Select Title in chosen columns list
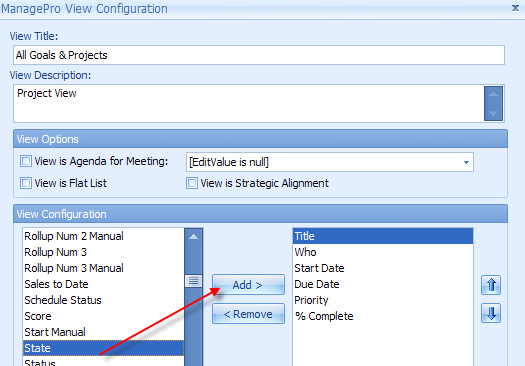Screen dimensions: 525x366 click(x=383, y=236)
